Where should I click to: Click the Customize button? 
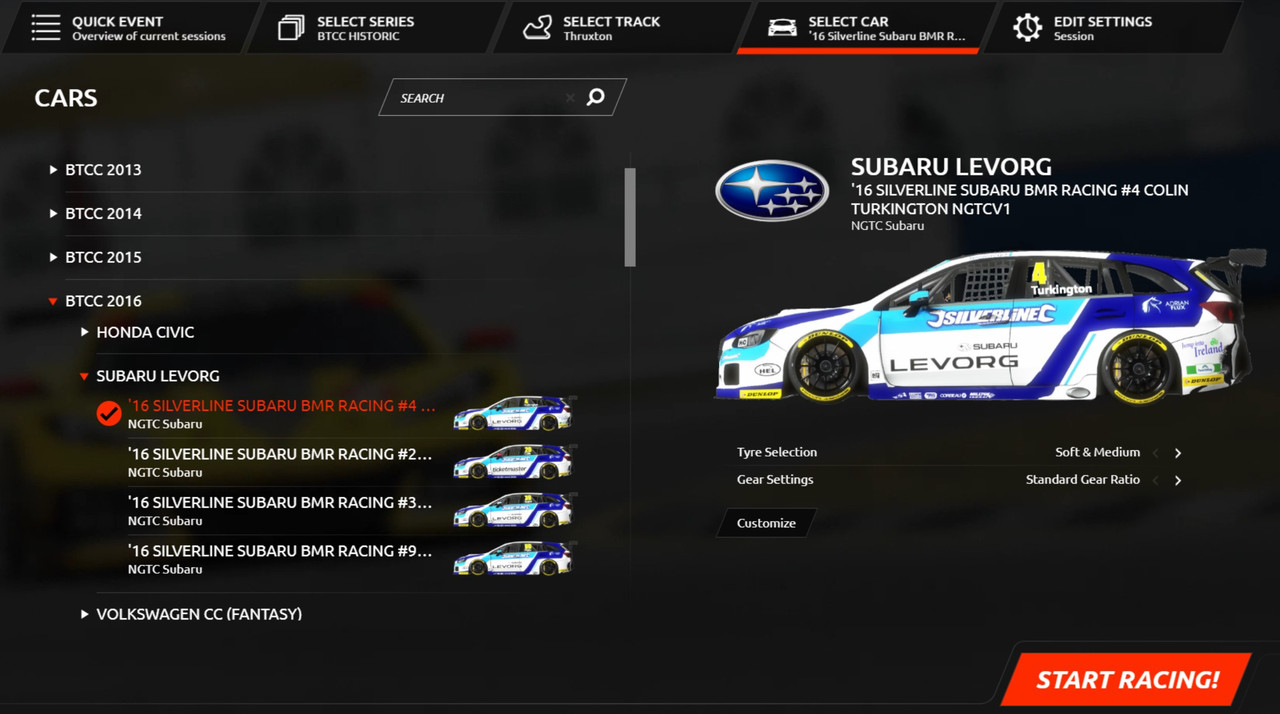click(767, 523)
